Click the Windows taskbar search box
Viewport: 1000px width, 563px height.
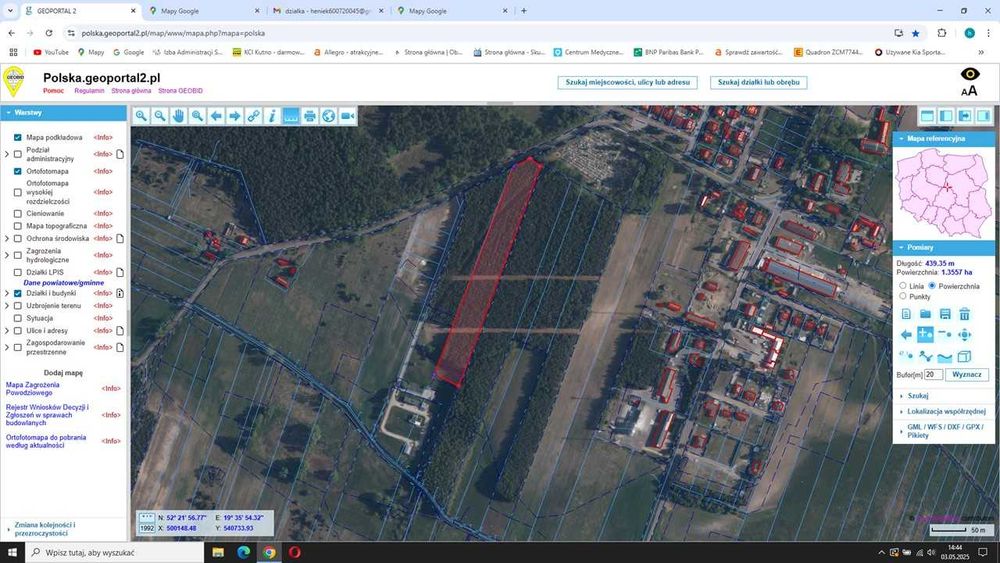(115, 552)
